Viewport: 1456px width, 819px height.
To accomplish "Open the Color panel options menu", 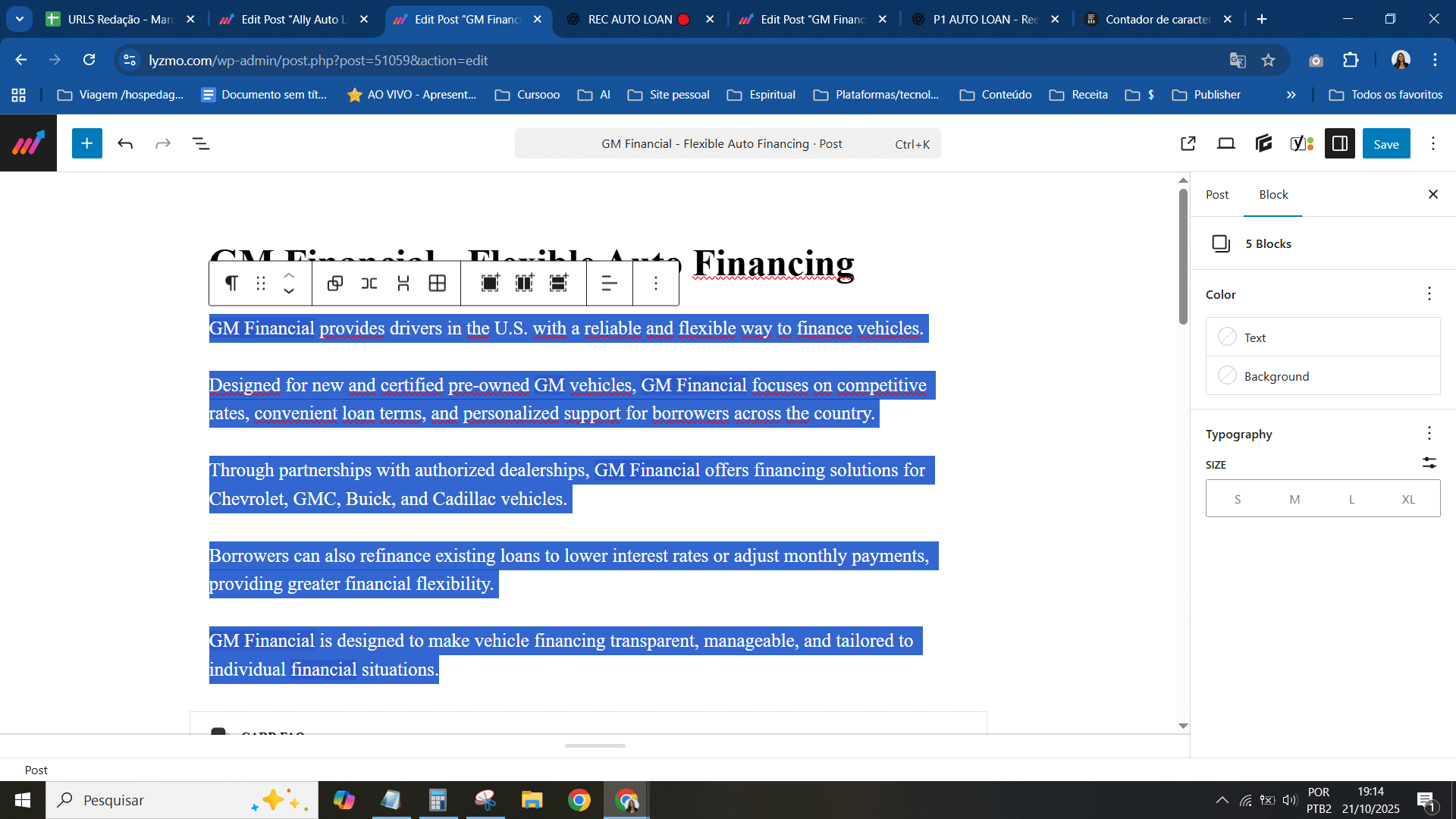I will pos(1429,293).
